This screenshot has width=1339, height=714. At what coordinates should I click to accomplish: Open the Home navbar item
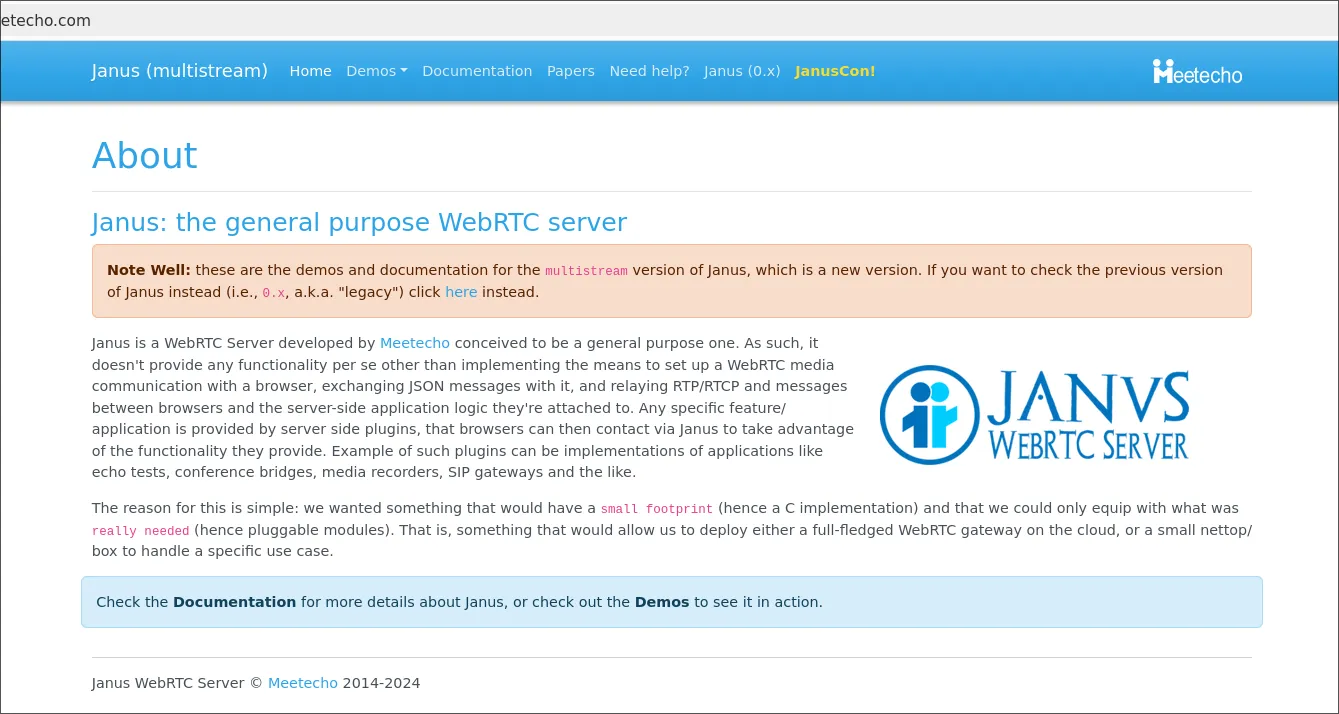(310, 71)
